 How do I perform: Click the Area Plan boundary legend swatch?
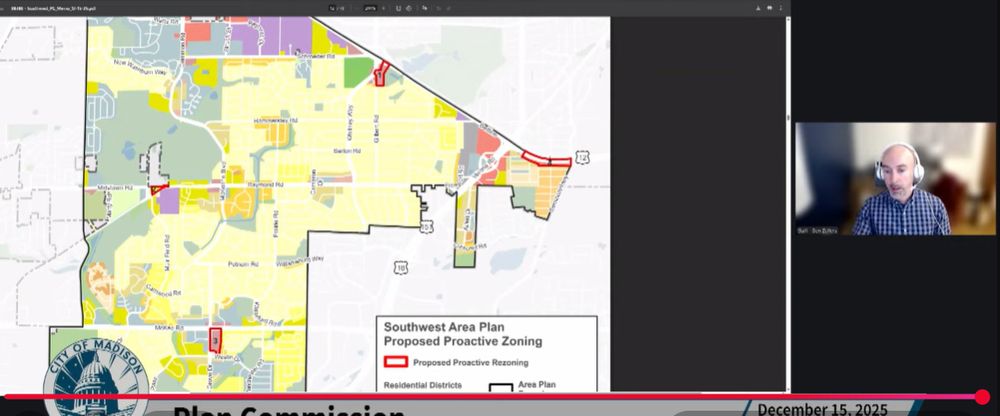tap(500, 388)
